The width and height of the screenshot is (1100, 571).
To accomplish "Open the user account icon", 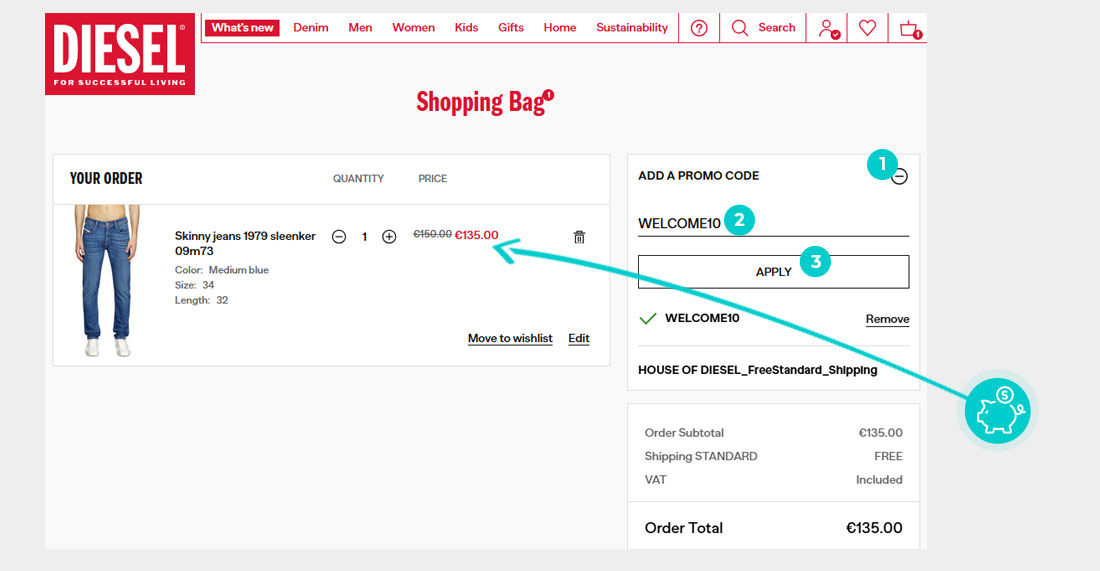I will tap(828, 28).
